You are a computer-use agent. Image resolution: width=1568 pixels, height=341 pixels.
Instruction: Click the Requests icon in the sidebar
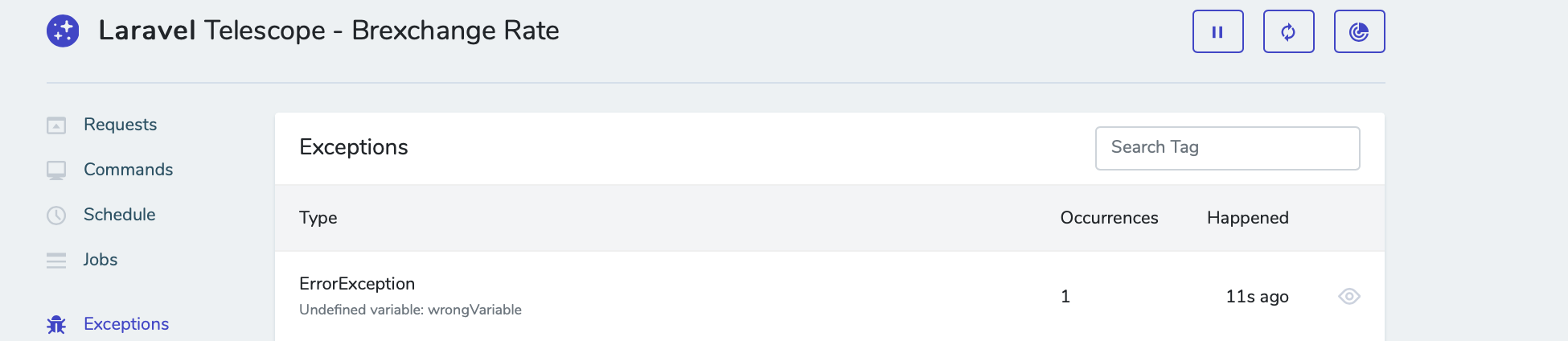click(x=56, y=125)
